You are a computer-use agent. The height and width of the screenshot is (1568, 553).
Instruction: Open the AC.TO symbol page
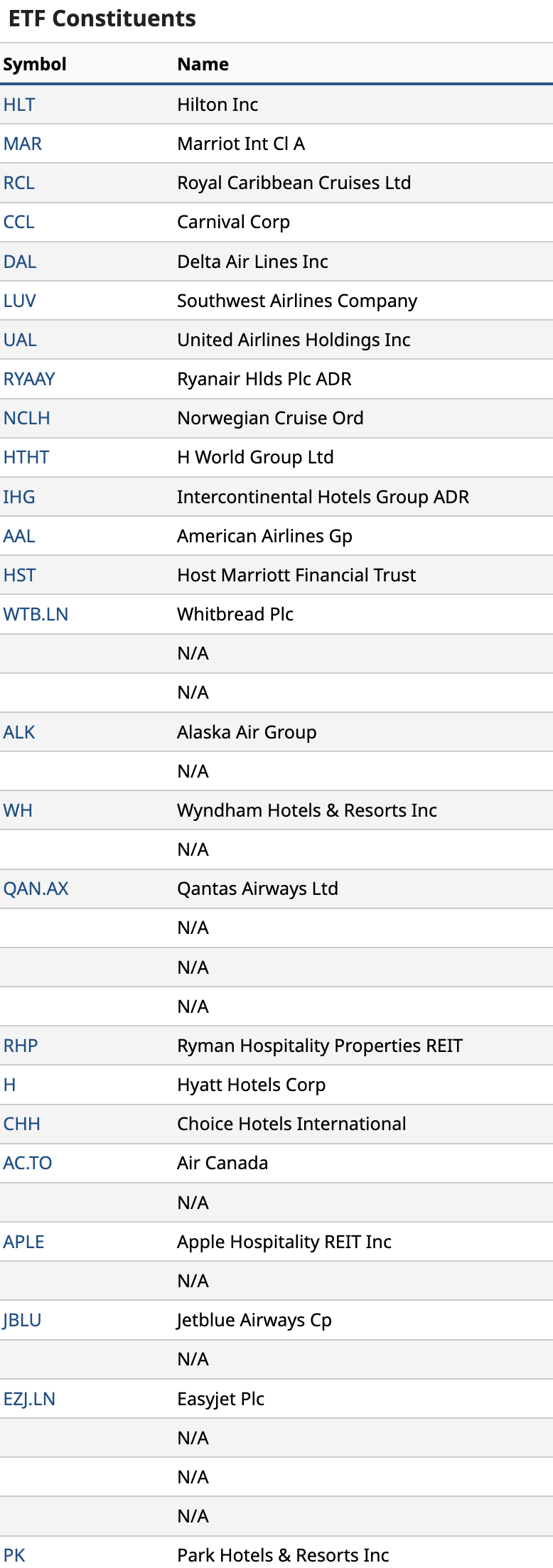(x=28, y=1163)
